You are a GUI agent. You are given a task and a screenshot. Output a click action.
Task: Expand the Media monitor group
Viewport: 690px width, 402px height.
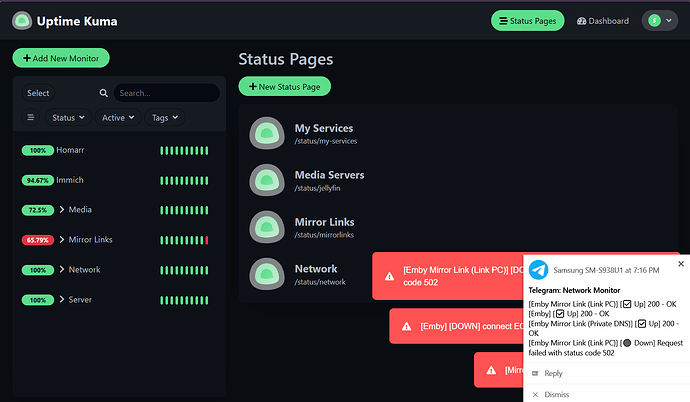62,210
